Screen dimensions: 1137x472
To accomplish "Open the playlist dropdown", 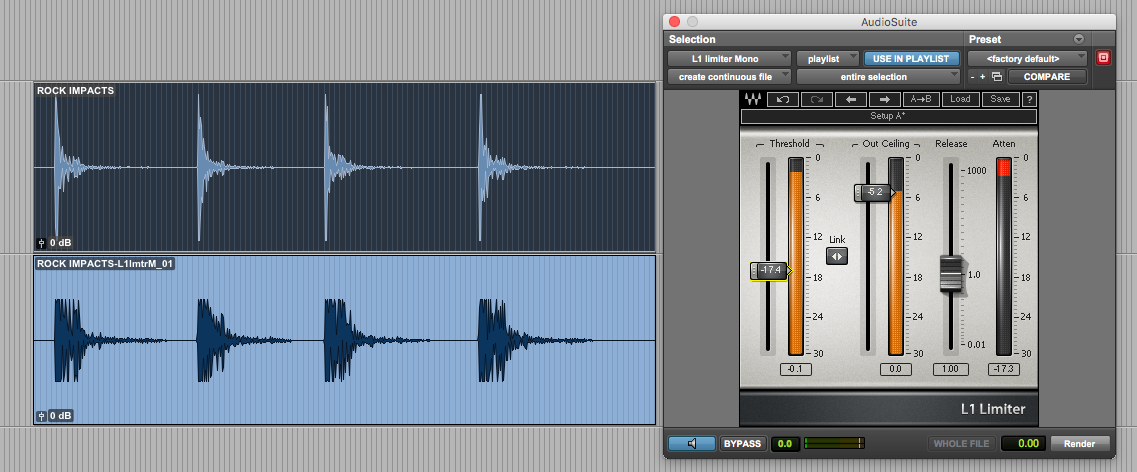I will click(x=827, y=59).
